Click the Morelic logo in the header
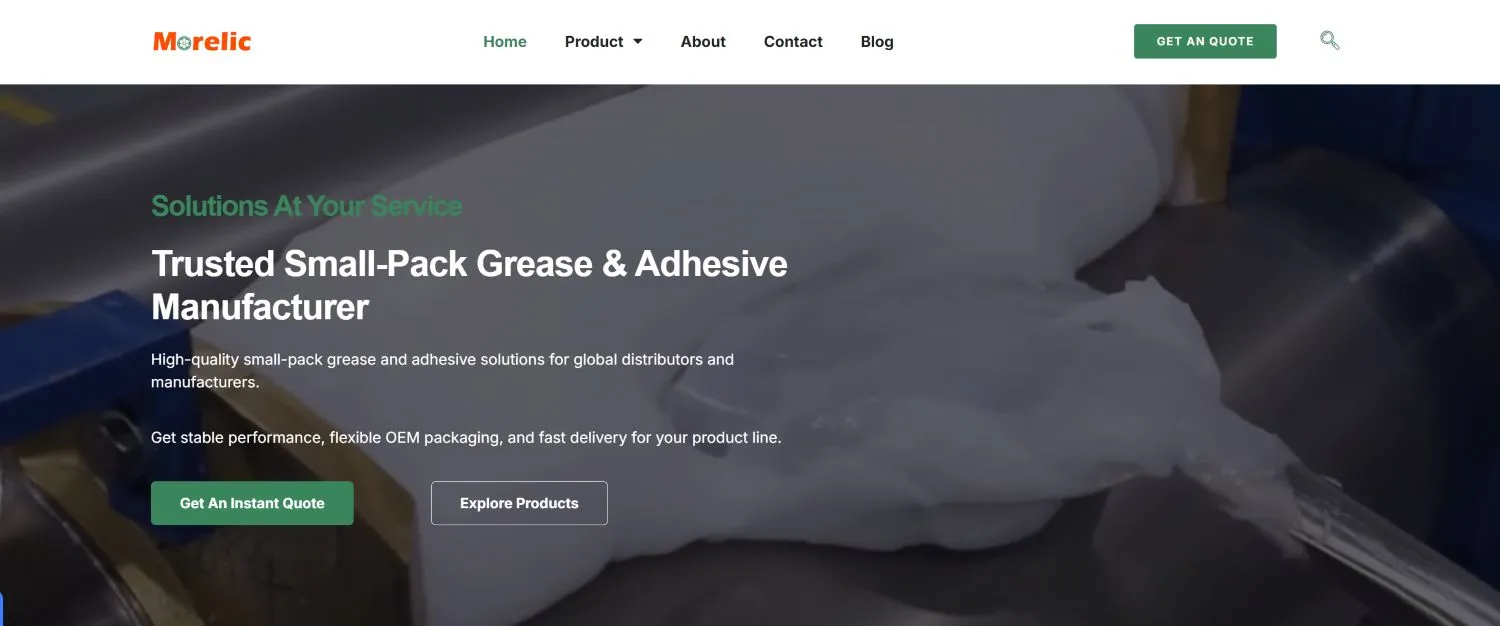The width and height of the screenshot is (1500, 626). (x=202, y=41)
